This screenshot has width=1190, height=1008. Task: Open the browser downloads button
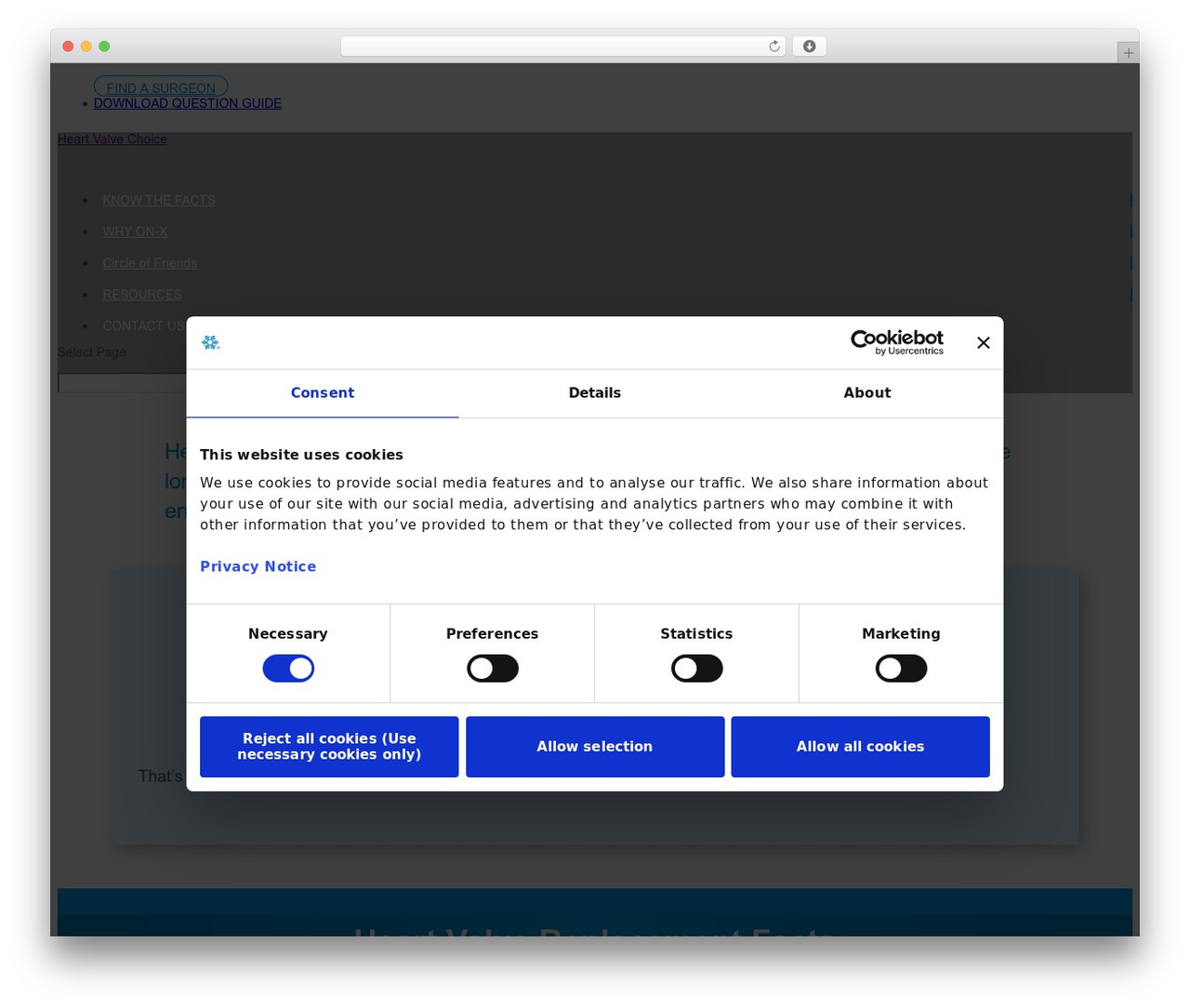810,46
